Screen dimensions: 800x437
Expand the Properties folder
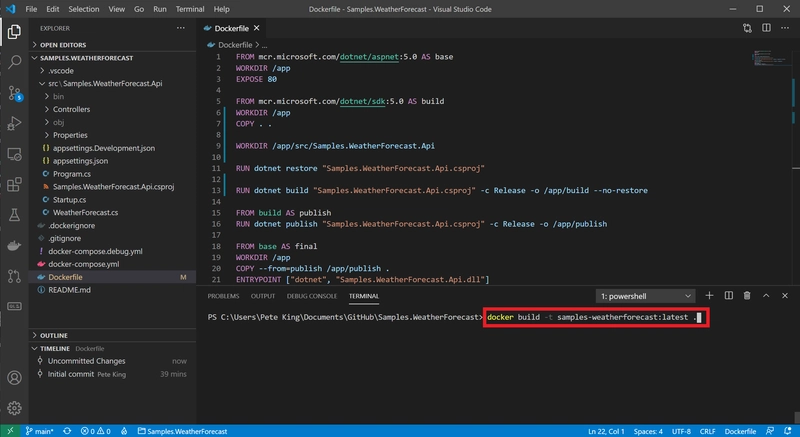(112, 135)
